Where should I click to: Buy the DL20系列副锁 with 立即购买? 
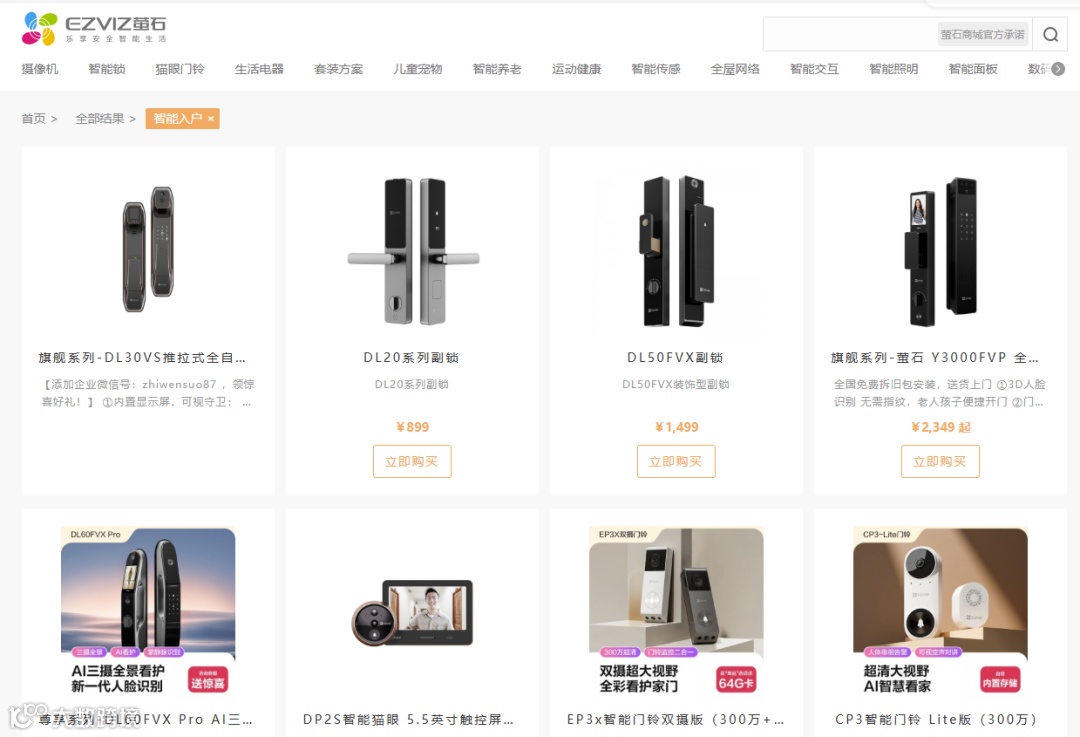pos(412,461)
